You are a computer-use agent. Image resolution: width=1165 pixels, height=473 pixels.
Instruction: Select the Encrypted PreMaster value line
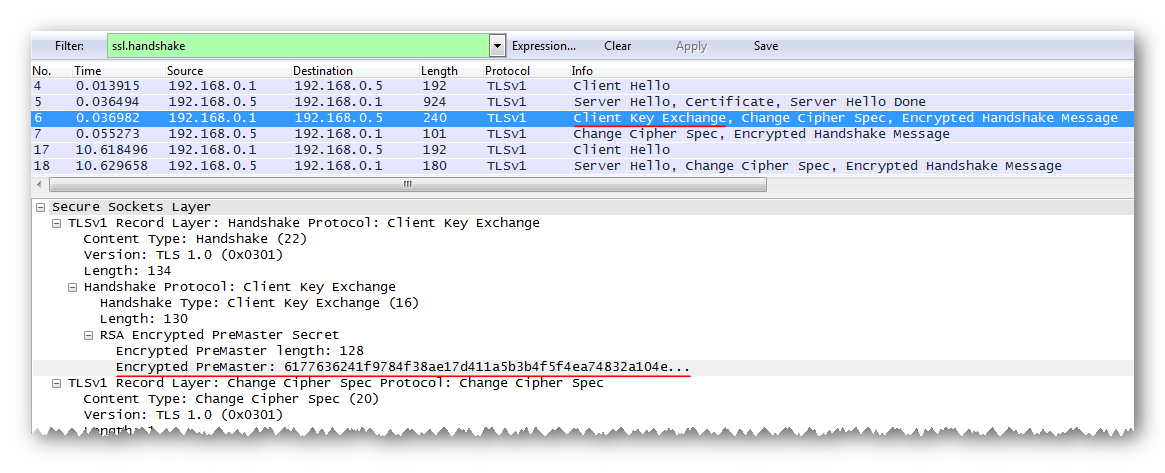(x=402, y=367)
